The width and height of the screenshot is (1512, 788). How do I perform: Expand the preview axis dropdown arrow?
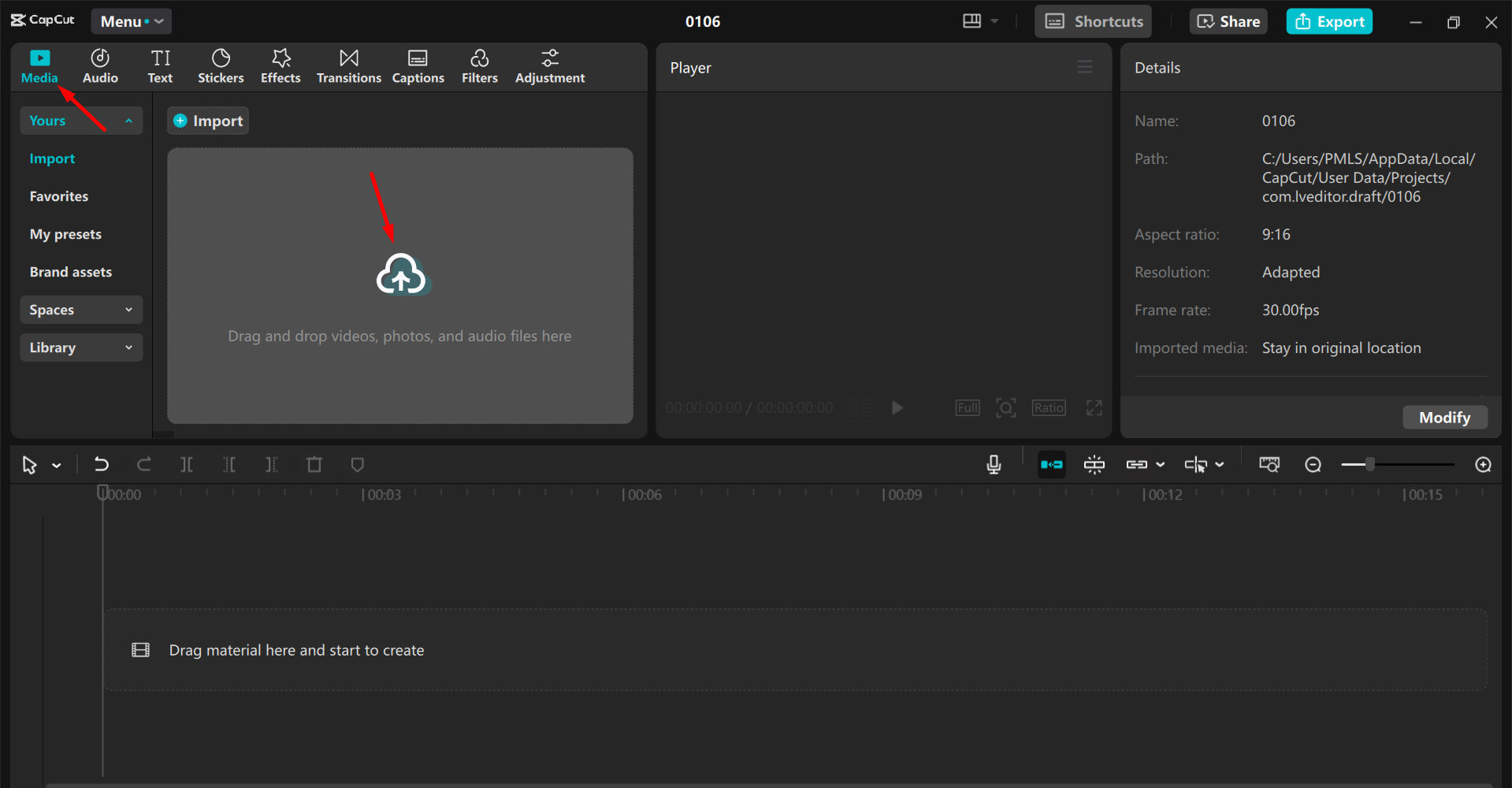click(x=1219, y=465)
